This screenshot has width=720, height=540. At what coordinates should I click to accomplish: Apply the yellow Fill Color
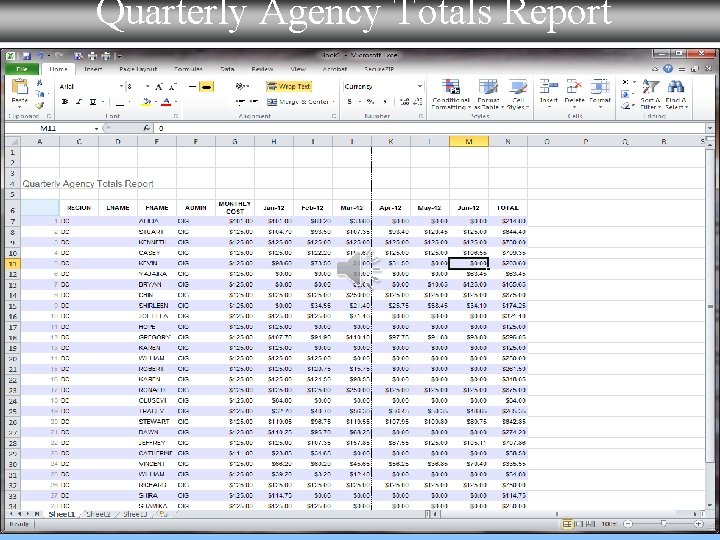pos(146,101)
